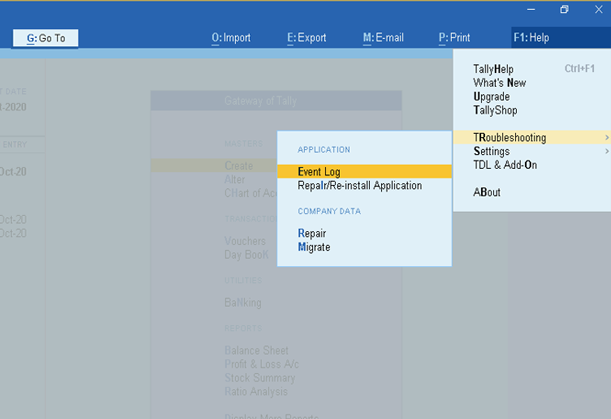
Task: Select Upgrade from Help menu
Action: pyautogui.click(x=491, y=96)
